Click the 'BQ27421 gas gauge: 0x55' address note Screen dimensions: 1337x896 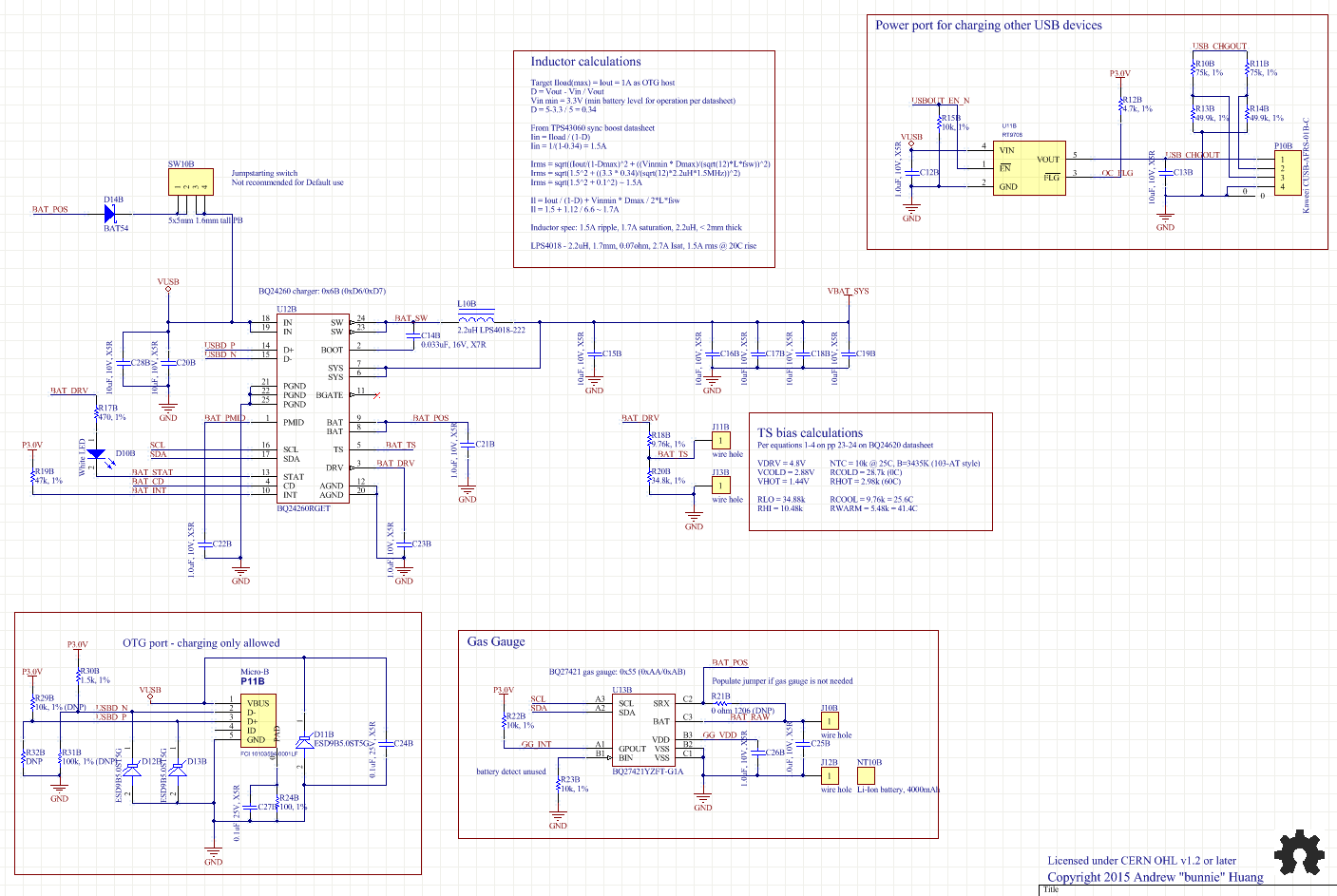coord(617,672)
